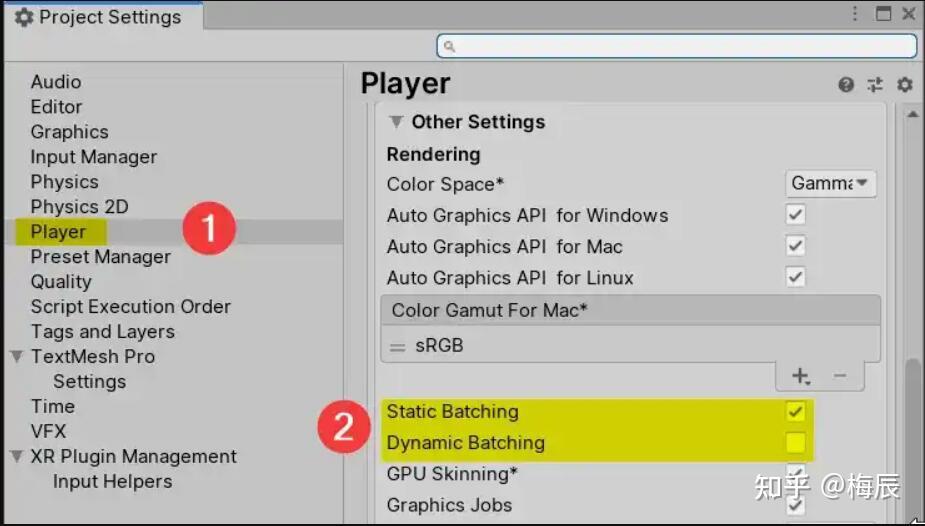Open Quality settings category
925x526 pixels.
click(x=61, y=282)
